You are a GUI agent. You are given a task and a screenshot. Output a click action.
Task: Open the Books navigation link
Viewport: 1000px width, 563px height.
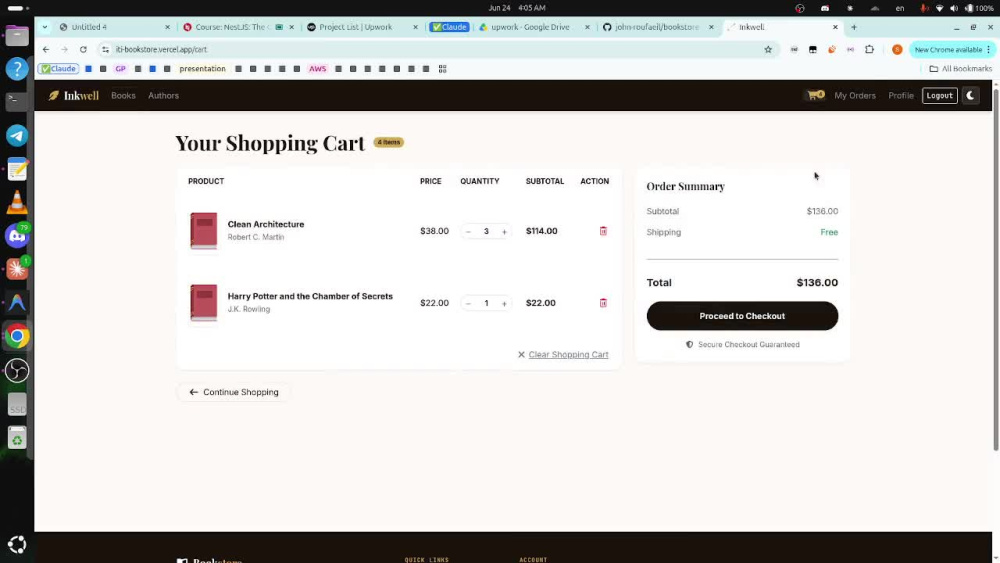coord(123,96)
